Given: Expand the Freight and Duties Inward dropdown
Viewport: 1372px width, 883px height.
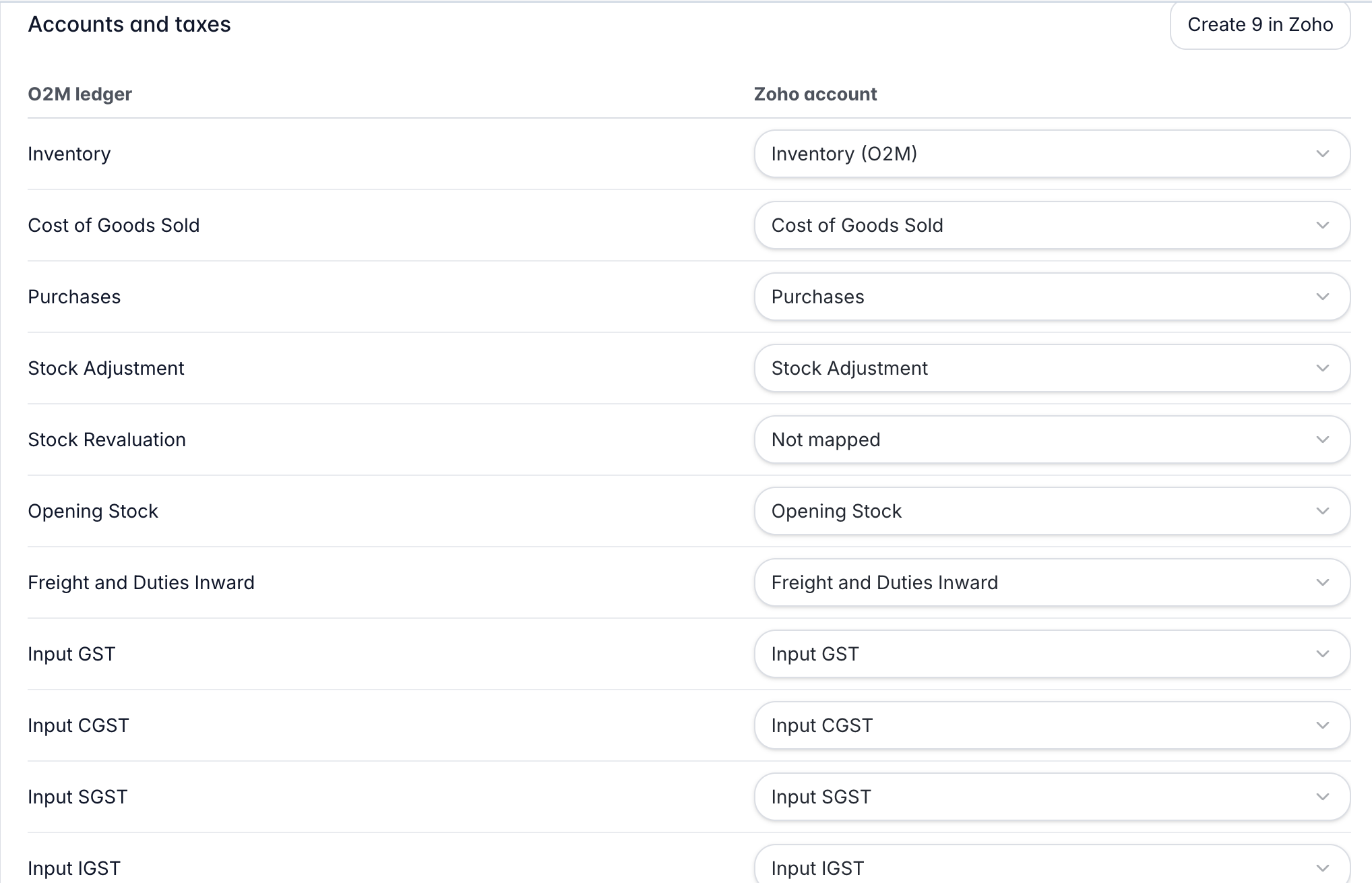Looking at the screenshot, I should click(1052, 582).
